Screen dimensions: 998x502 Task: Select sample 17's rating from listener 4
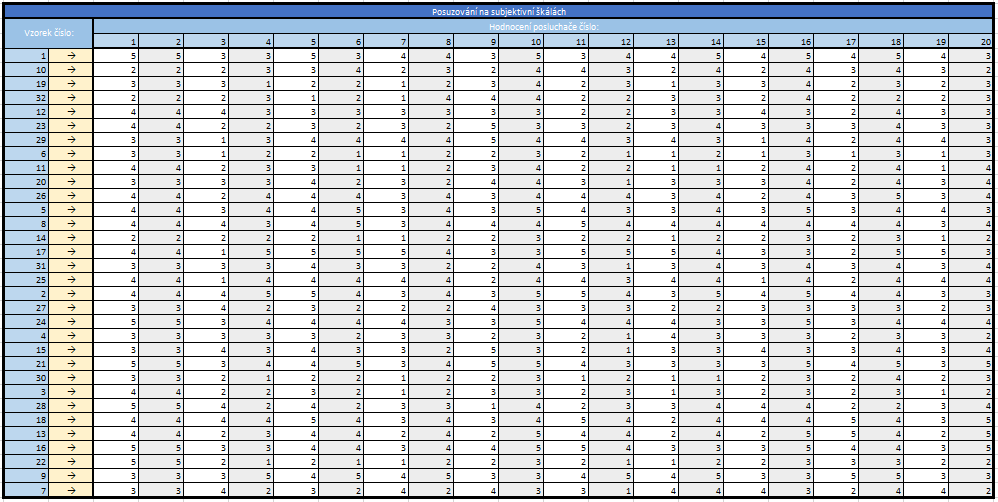pos(252,252)
